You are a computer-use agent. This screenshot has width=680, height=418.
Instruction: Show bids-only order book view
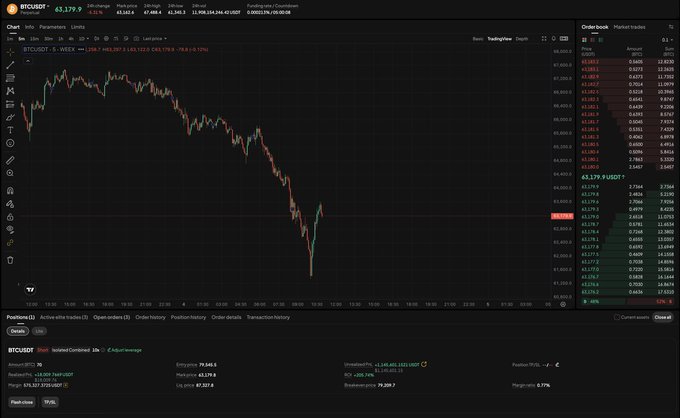(601, 40)
